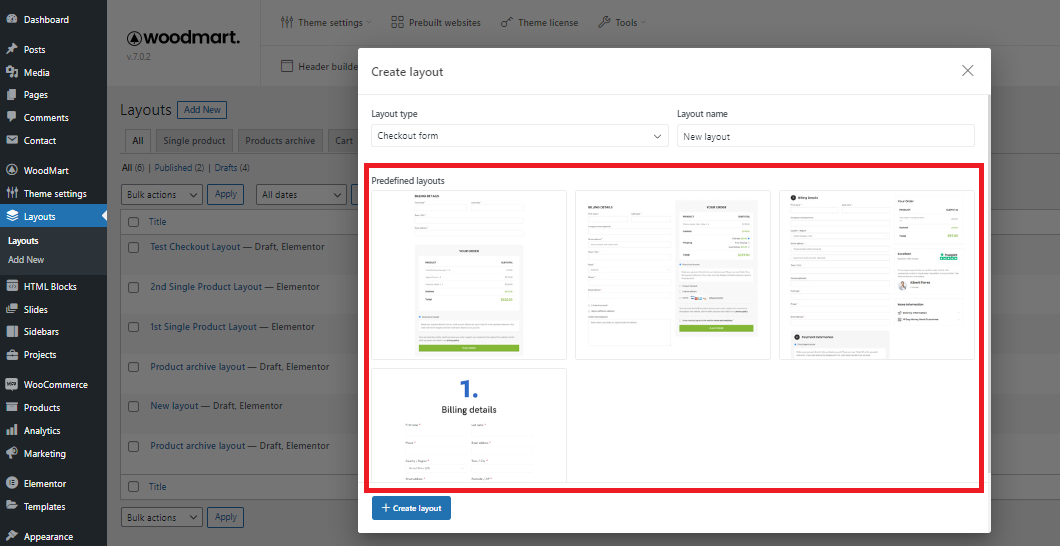The width and height of the screenshot is (1060, 546).
Task: Click the WooCommerce icon in sidebar
Action: click(x=11, y=384)
